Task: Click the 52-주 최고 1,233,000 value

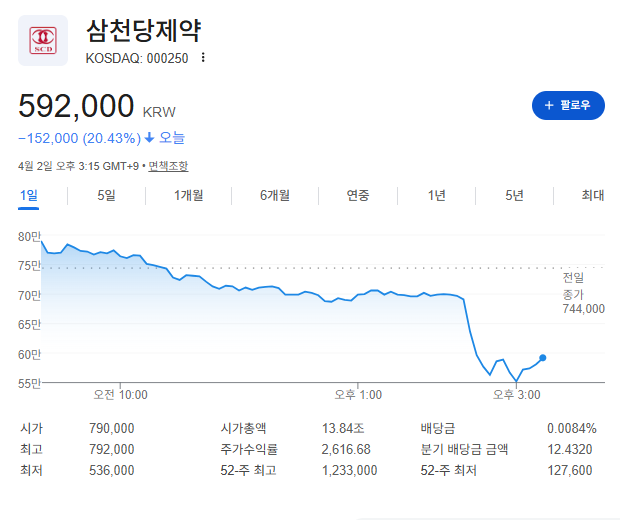Action: click(x=349, y=470)
